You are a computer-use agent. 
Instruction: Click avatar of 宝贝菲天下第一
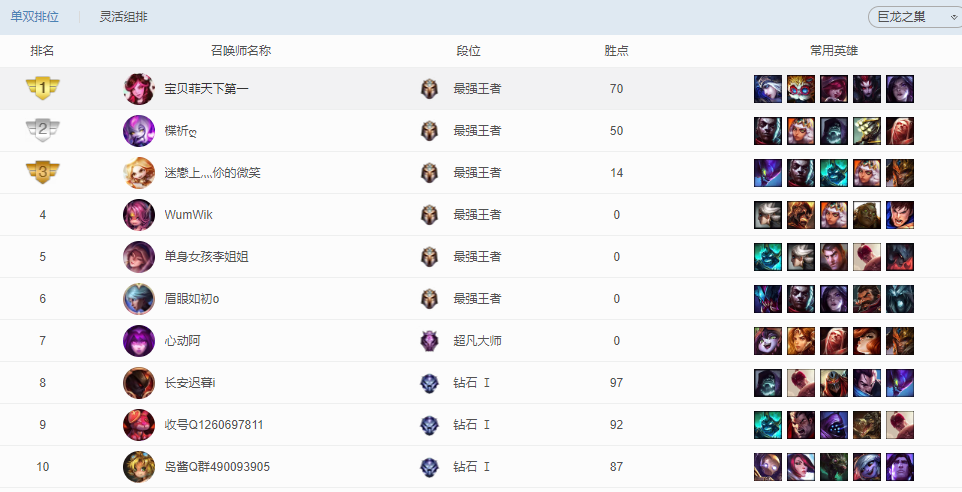(x=139, y=89)
